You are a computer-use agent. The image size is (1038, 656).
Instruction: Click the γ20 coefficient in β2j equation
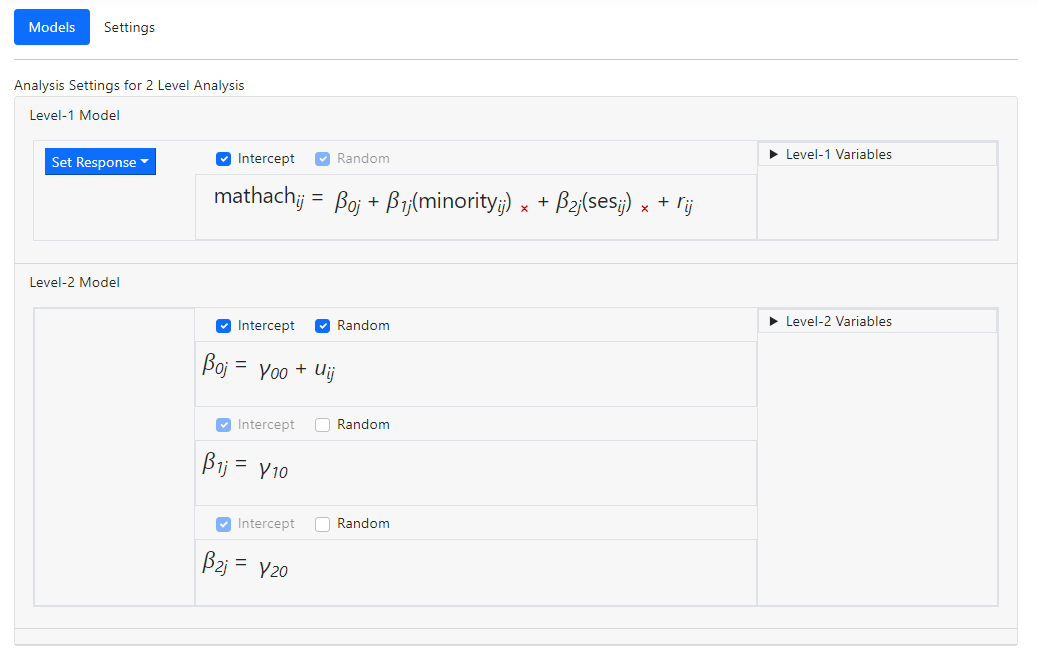coord(273,568)
